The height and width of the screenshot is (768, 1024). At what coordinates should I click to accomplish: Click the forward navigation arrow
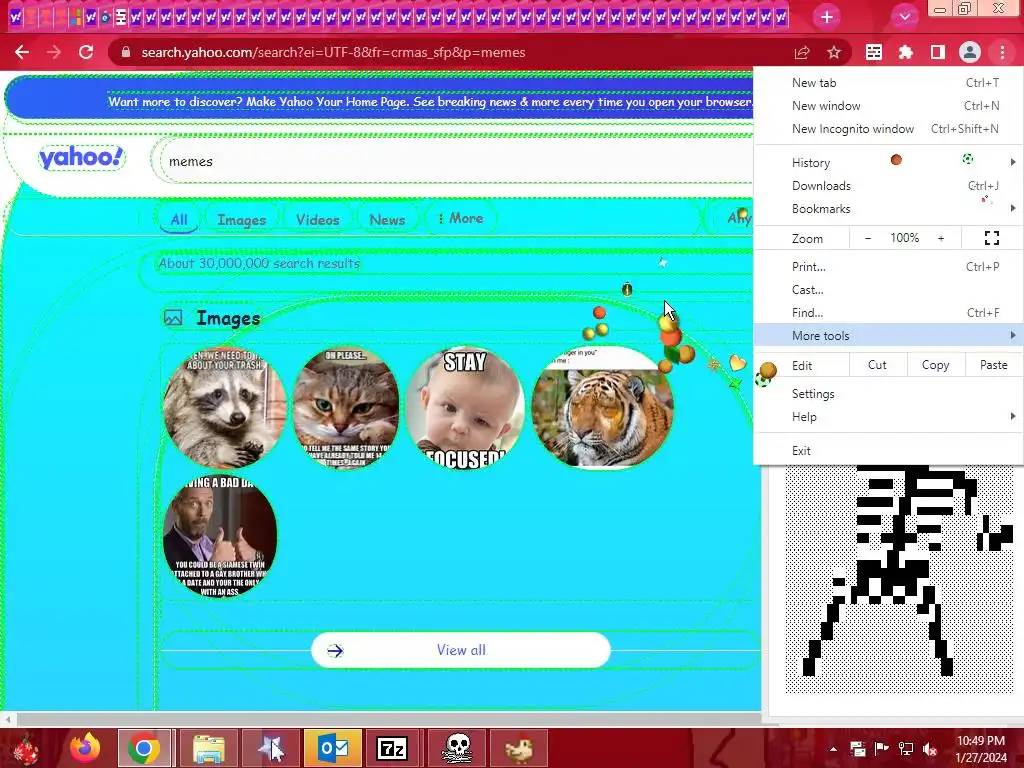[54, 52]
